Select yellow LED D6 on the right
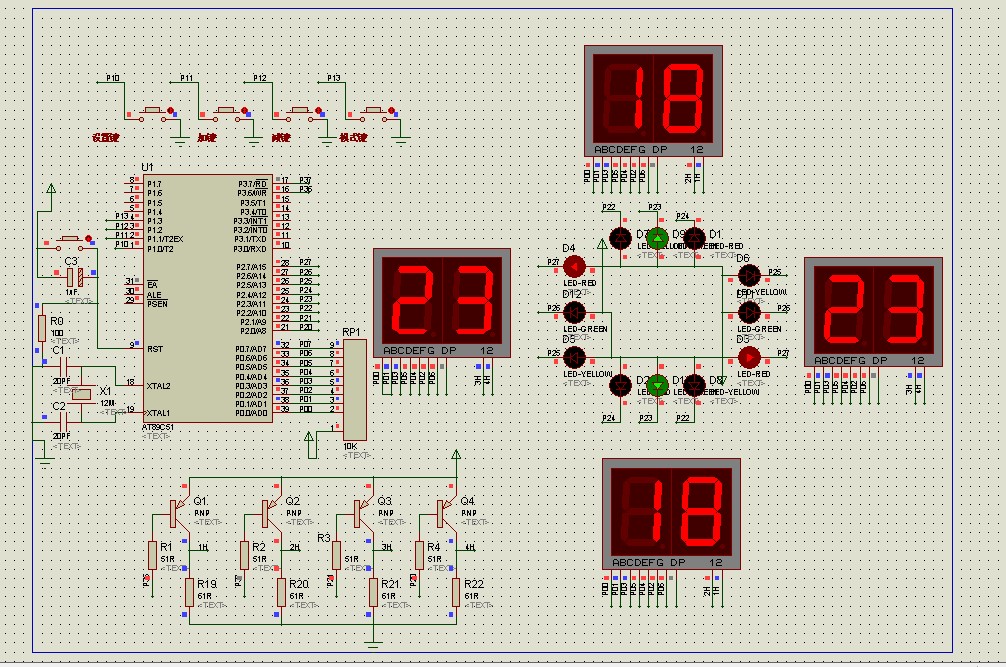This screenshot has width=1006, height=667. [749, 275]
